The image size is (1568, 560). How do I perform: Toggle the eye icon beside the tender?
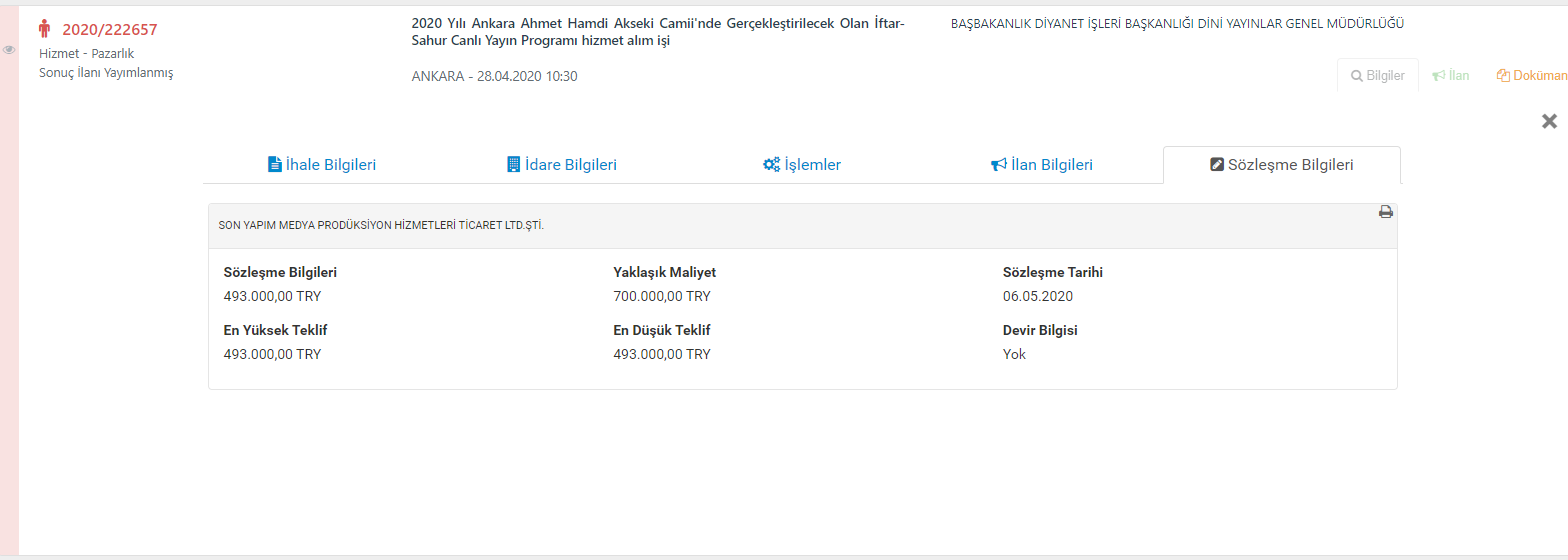pos(9,49)
